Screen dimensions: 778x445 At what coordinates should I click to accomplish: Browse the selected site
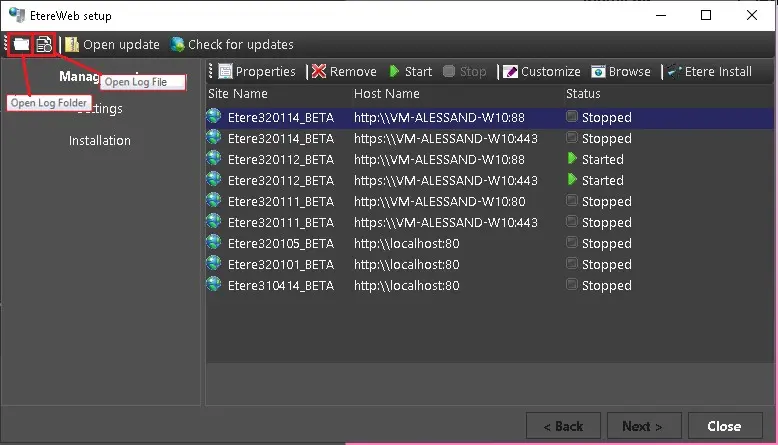coord(621,71)
